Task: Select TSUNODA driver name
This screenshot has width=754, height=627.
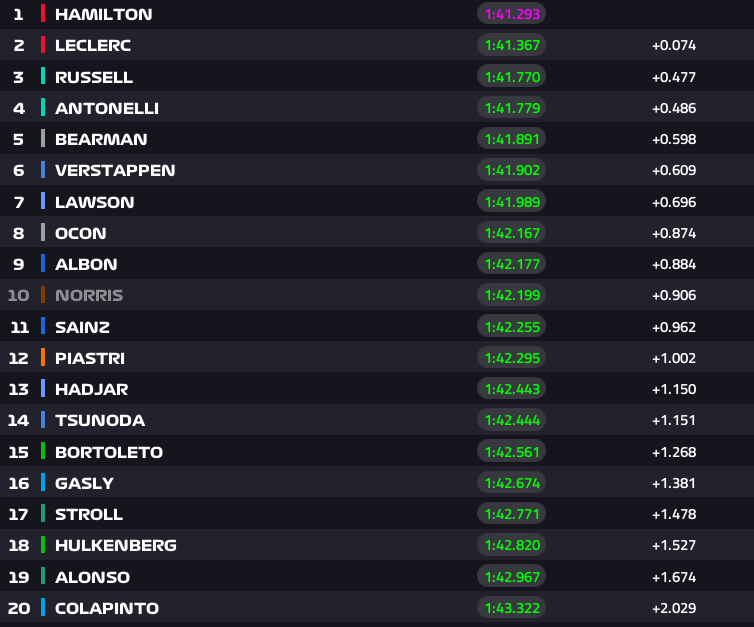Action: click(100, 420)
